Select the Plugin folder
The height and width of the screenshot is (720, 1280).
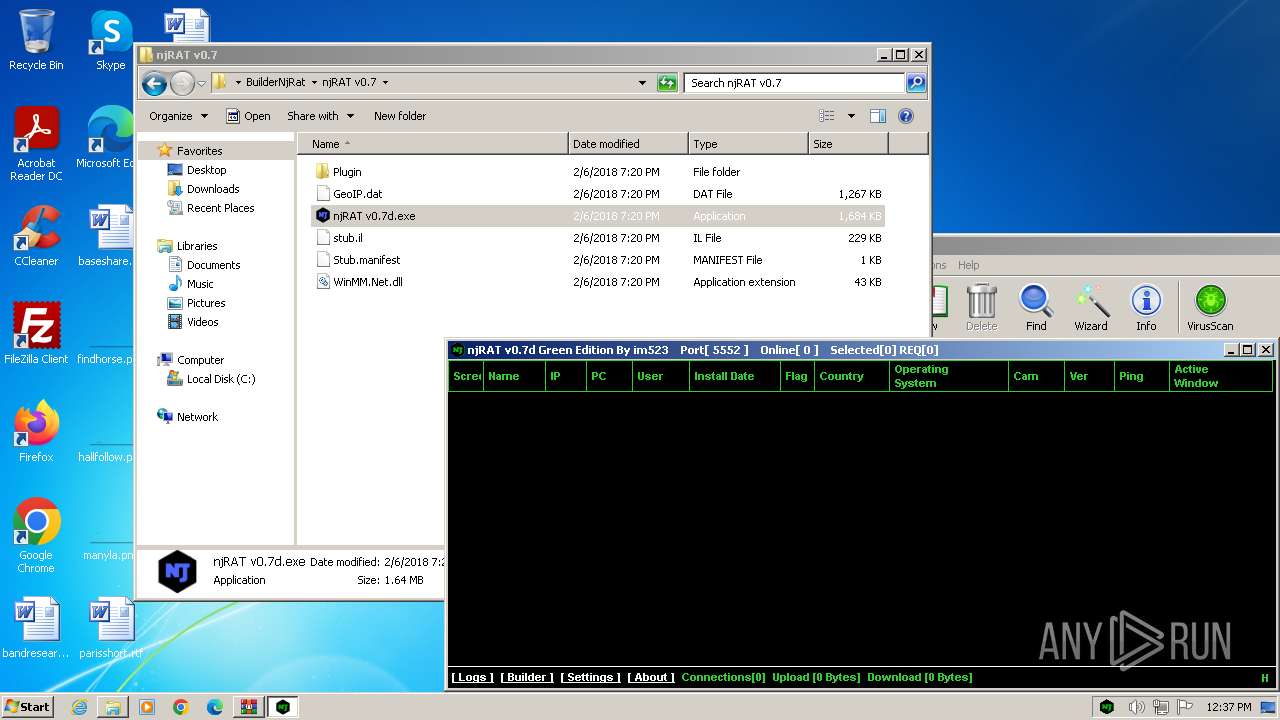click(x=347, y=172)
